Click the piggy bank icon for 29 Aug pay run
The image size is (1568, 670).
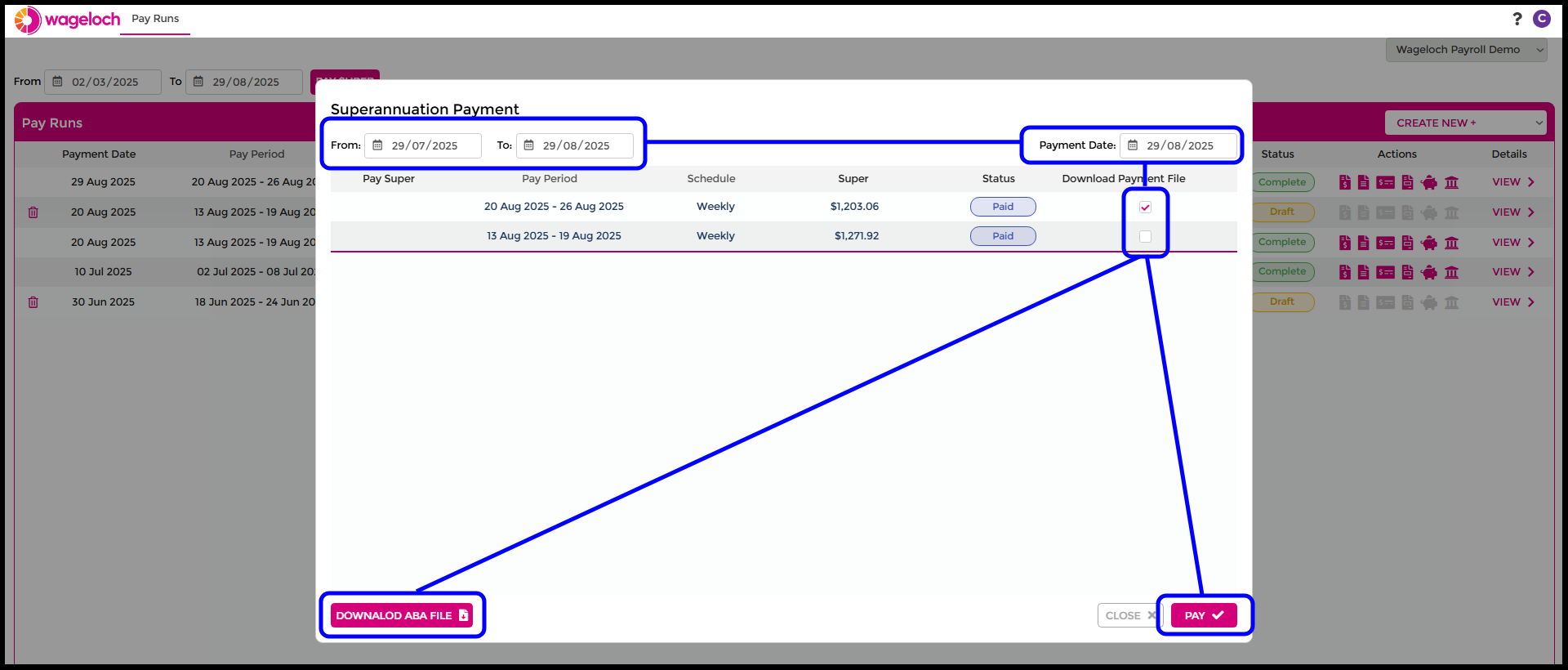coord(1429,183)
